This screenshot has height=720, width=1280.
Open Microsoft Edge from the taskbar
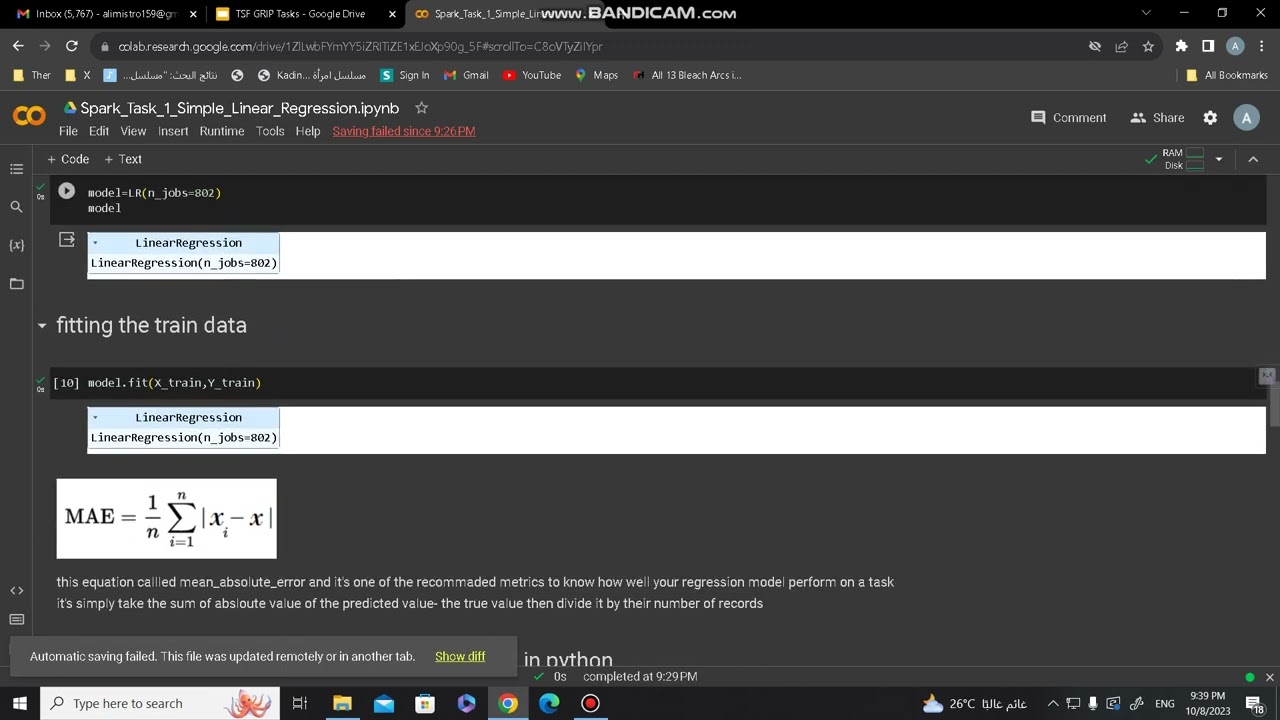(x=549, y=703)
